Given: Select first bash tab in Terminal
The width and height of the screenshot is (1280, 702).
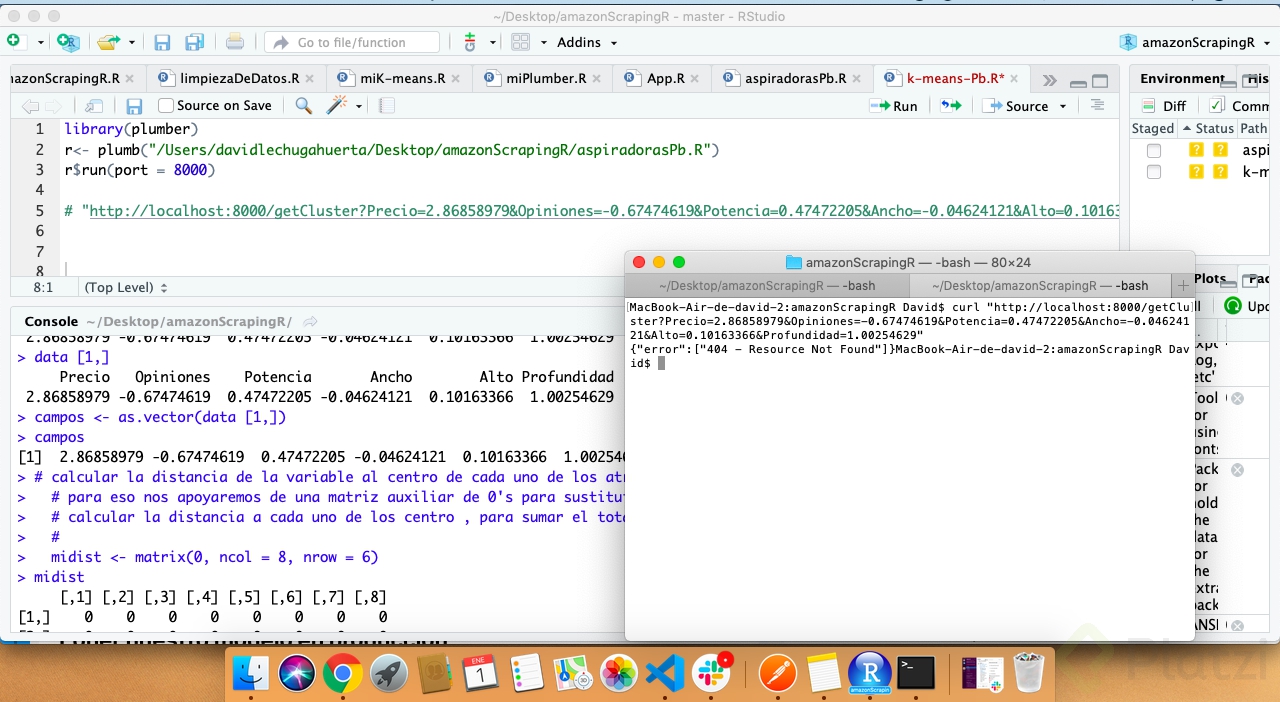Looking at the screenshot, I should pos(767,285).
